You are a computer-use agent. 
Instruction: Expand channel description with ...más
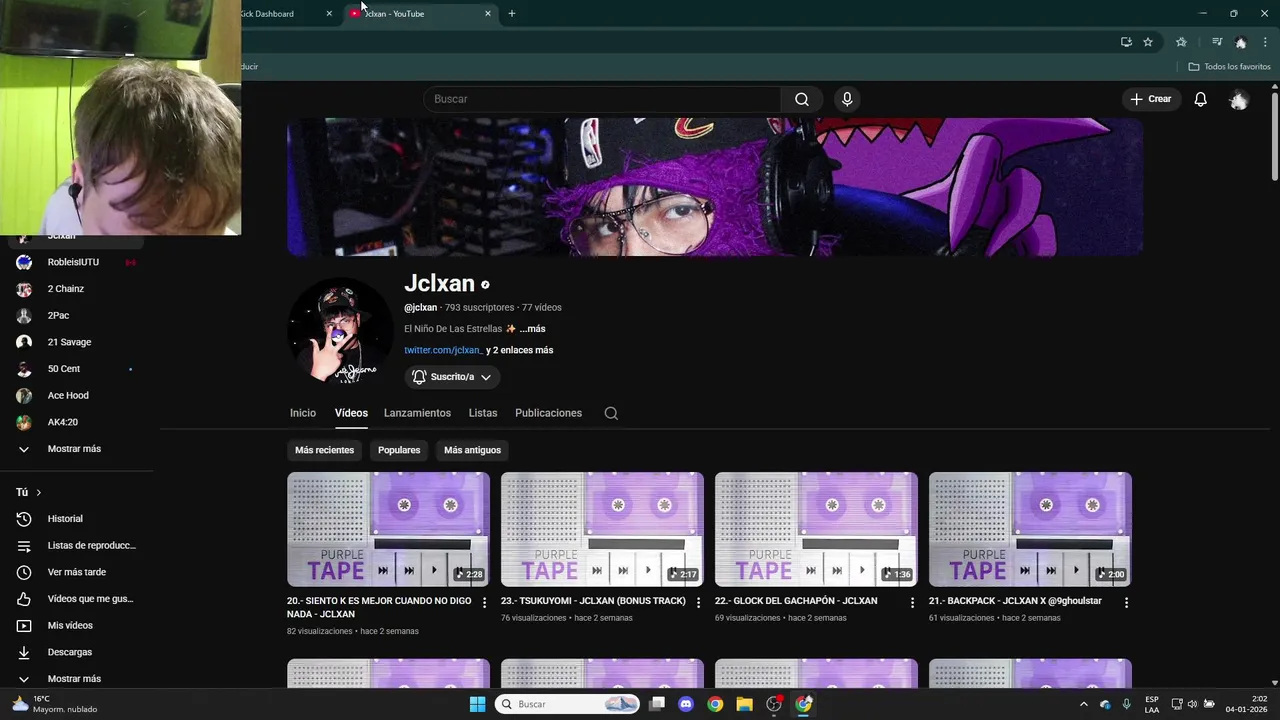[x=532, y=329]
